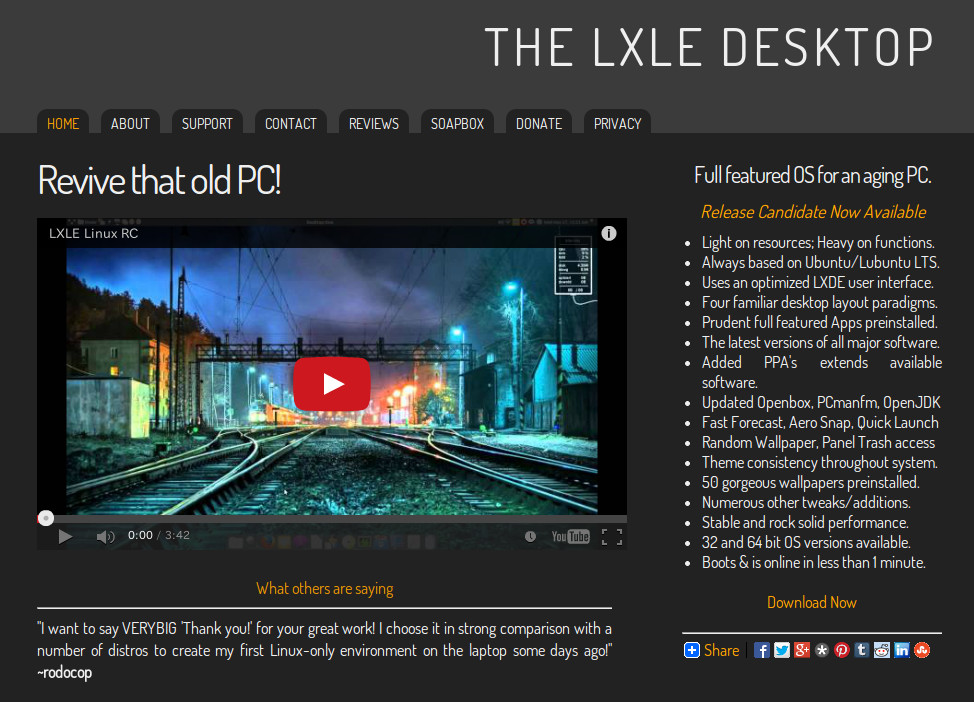Click the Download Now link
Viewport: 974px width, 702px height.
click(x=812, y=602)
